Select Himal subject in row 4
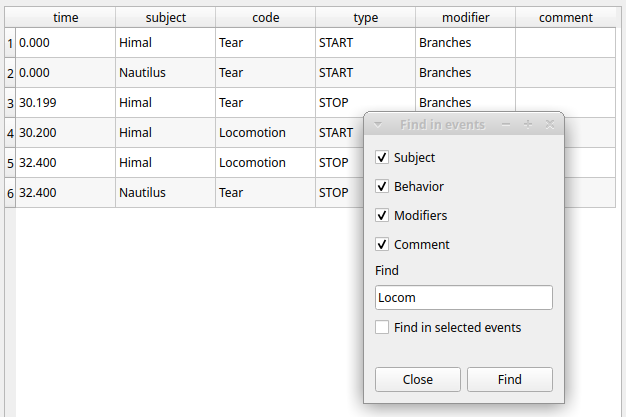 [x=166, y=133]
